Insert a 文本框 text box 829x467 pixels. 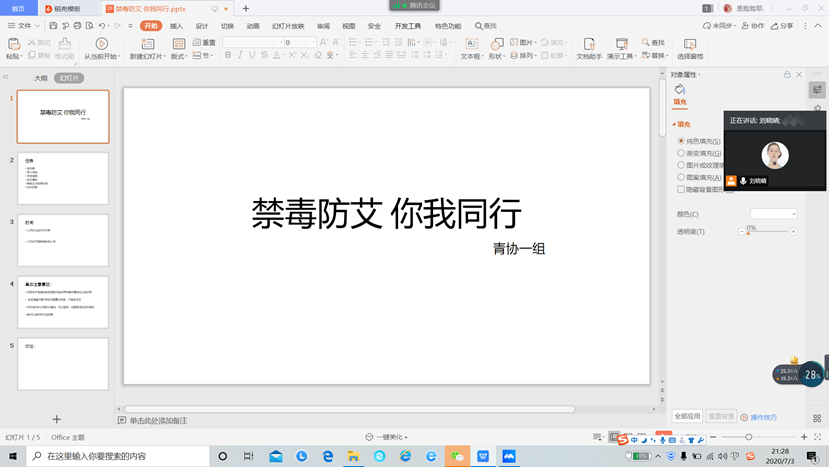pos(471,43)
